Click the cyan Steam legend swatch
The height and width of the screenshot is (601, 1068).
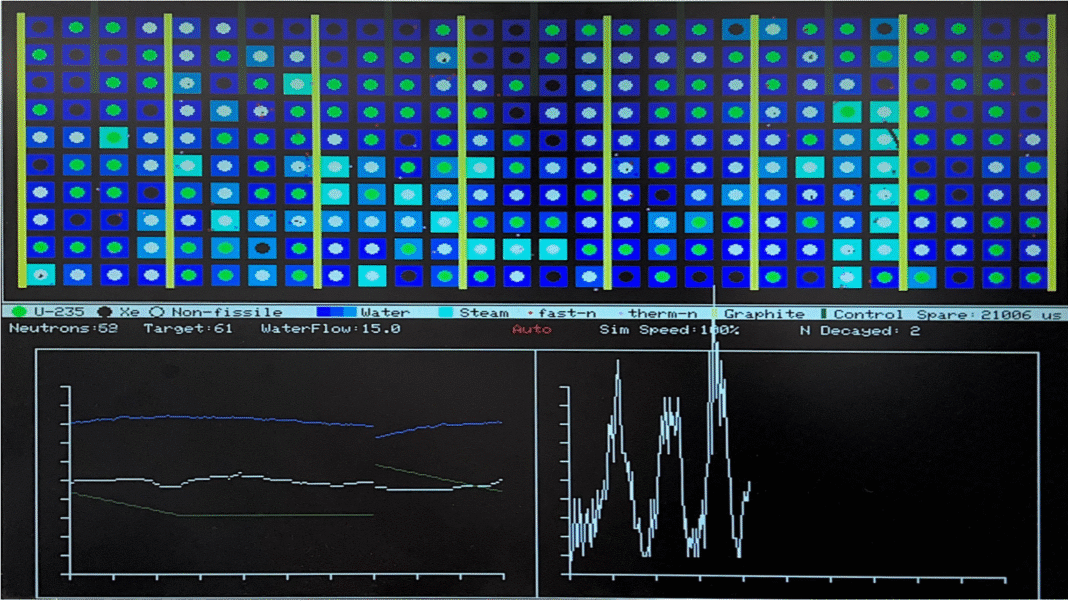pyautogui.click(x=445, y=312)
